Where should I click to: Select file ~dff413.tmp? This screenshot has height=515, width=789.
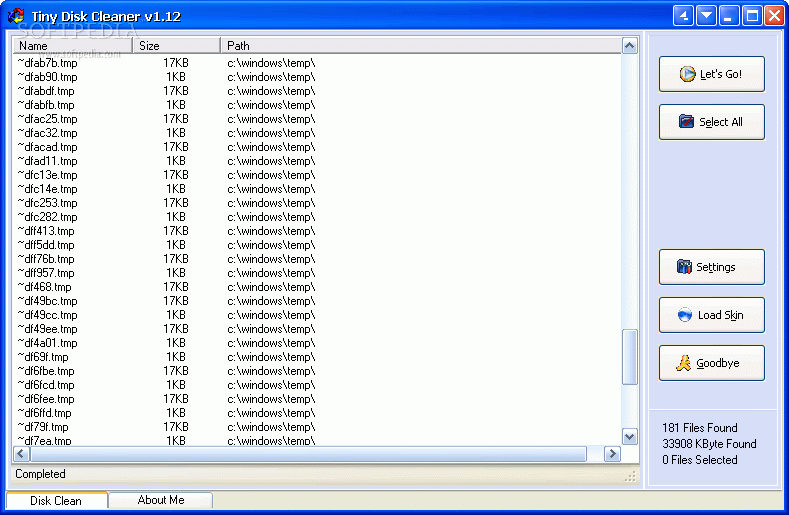(46, 231)
